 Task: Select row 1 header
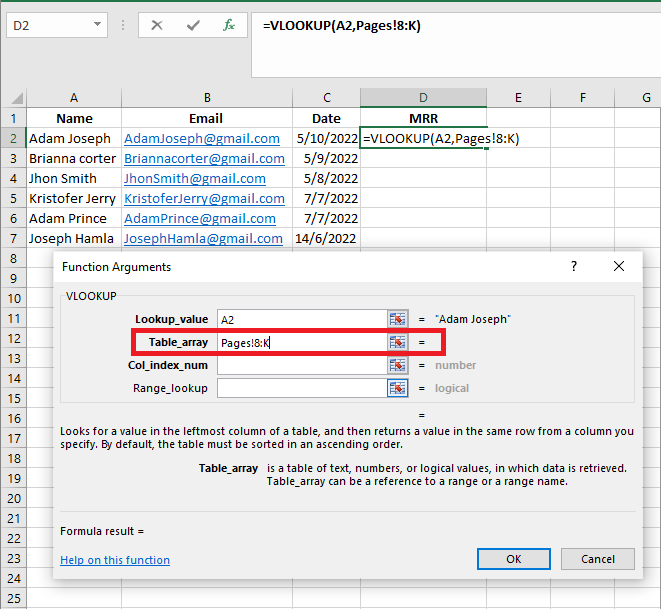coord(13,118)
